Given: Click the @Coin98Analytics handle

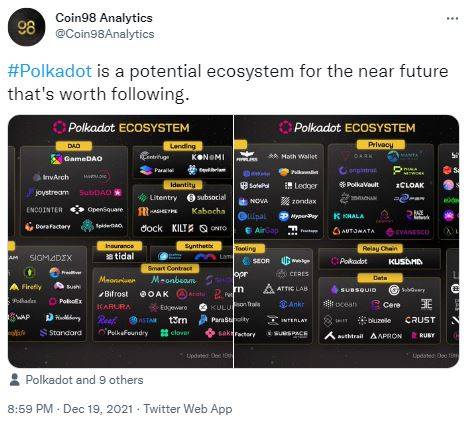Looking at the screenshot, I should tap(105, 34).
